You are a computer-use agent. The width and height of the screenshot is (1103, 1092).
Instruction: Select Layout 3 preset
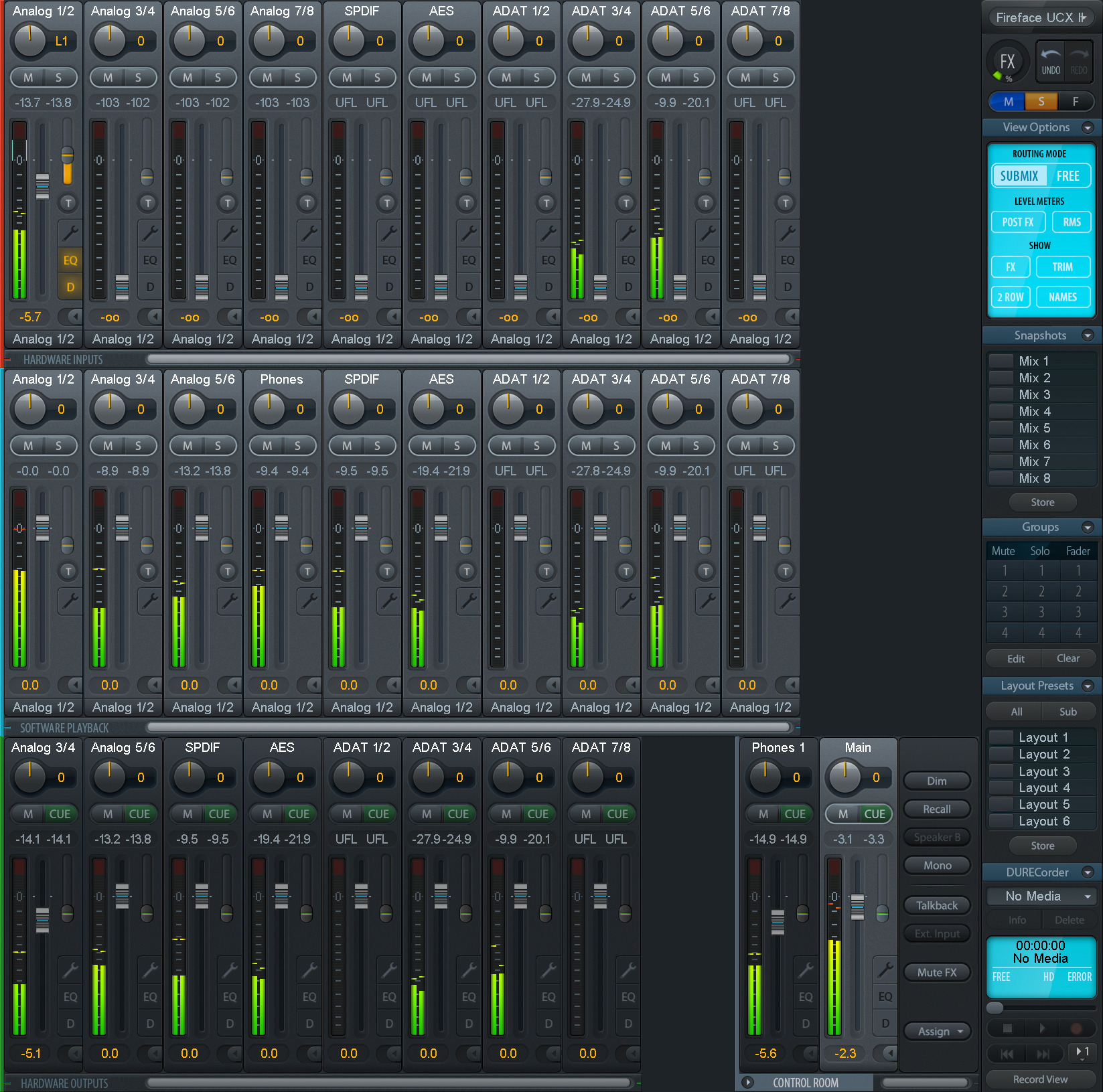tap(1041, 771)
